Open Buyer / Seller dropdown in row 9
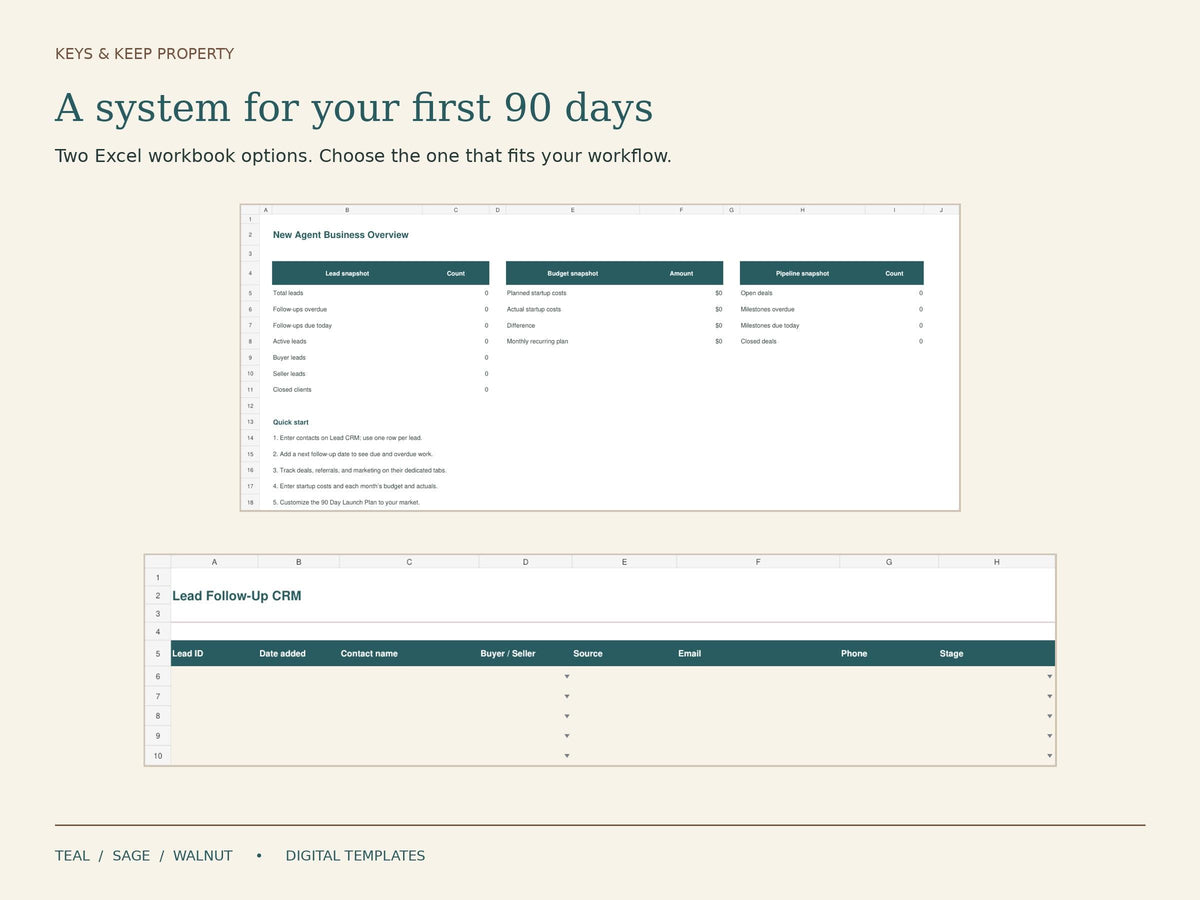This screenshot has width=1200, height=900. (567, 737)
